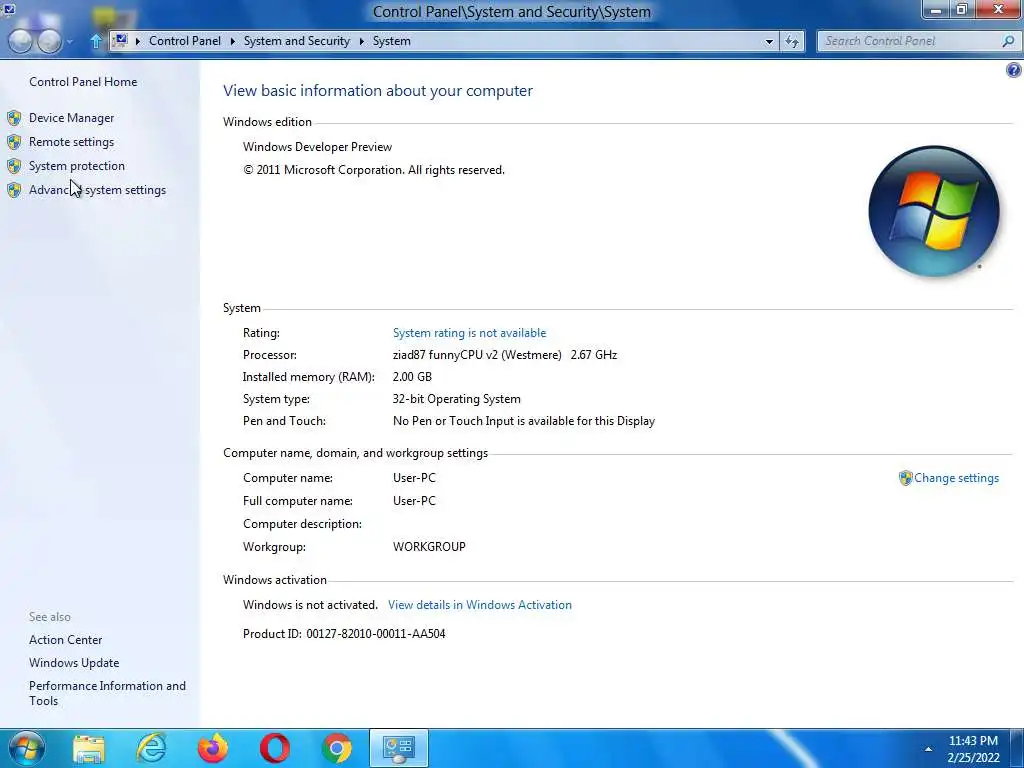The image size is (1024, 768).
Task: Open View details in Windows Activation
Action: pyautogui.click(x=479, y=605)
